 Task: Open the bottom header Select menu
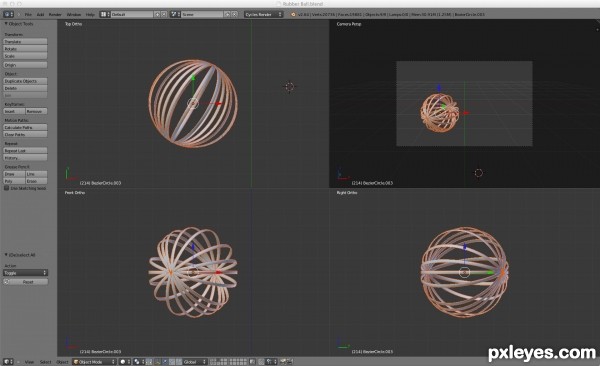pyautogui.click(x=46, y=362)
